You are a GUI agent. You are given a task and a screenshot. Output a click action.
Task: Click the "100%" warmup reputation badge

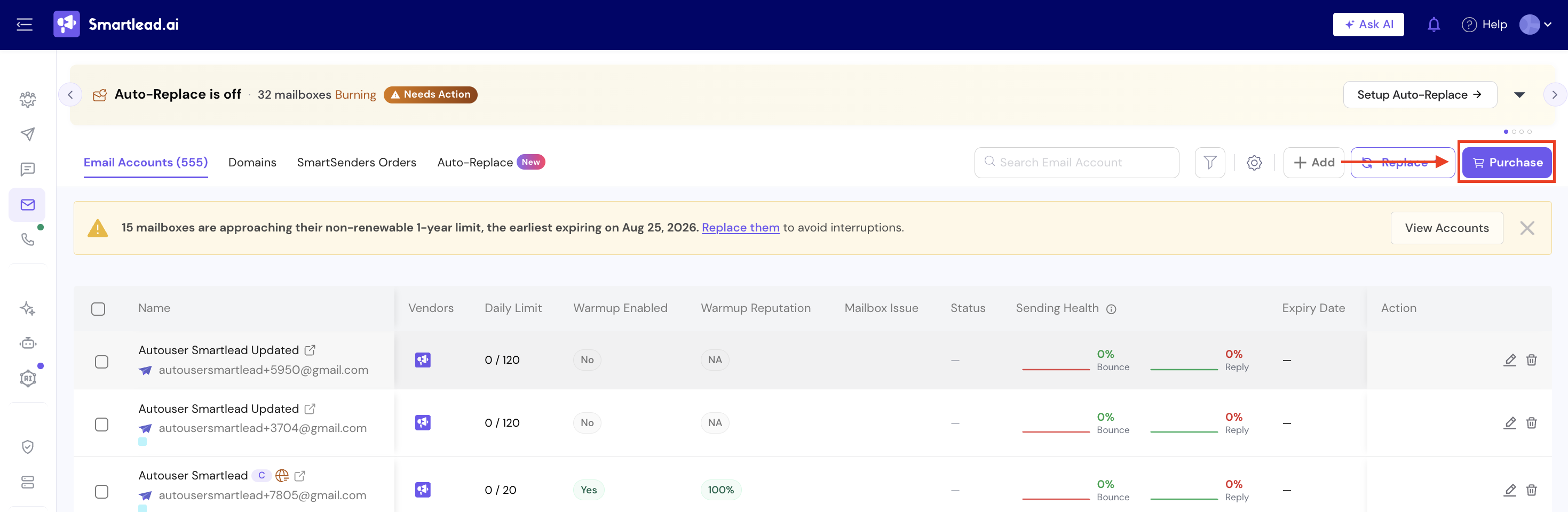[x=720, y=490]
